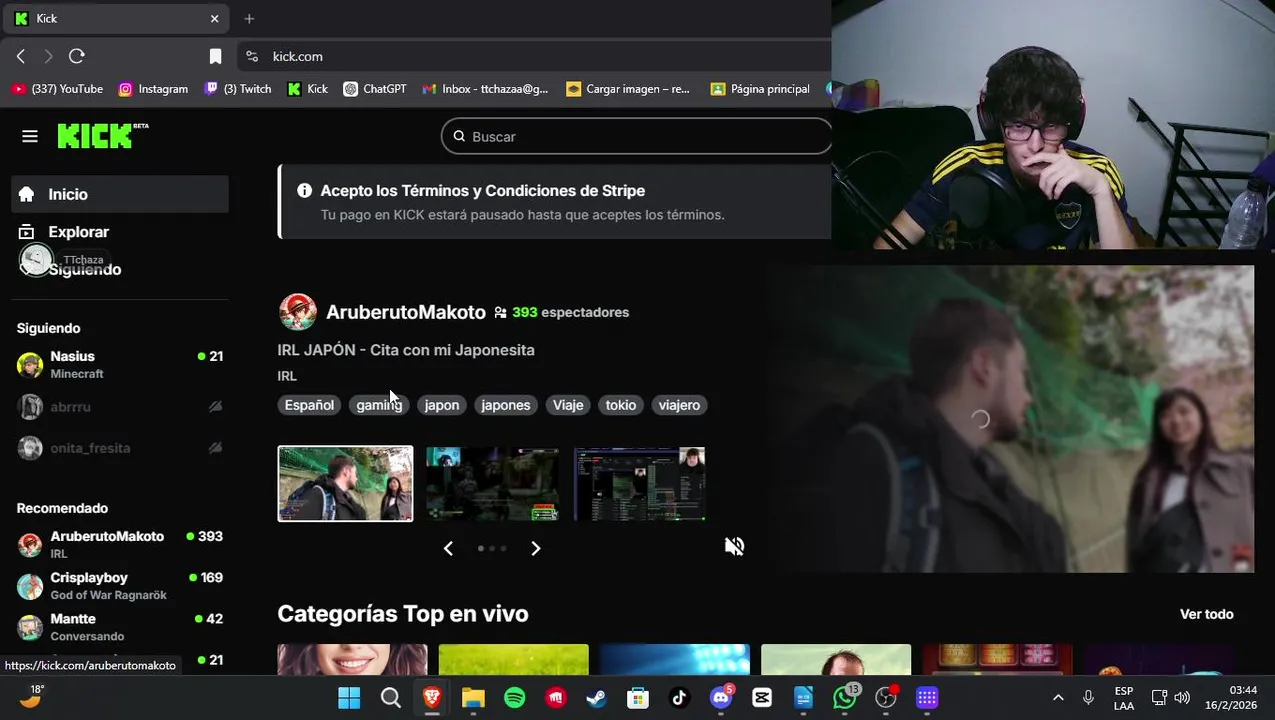Reload the page
The image size is (1275, 720).
[x=77, y=56]
